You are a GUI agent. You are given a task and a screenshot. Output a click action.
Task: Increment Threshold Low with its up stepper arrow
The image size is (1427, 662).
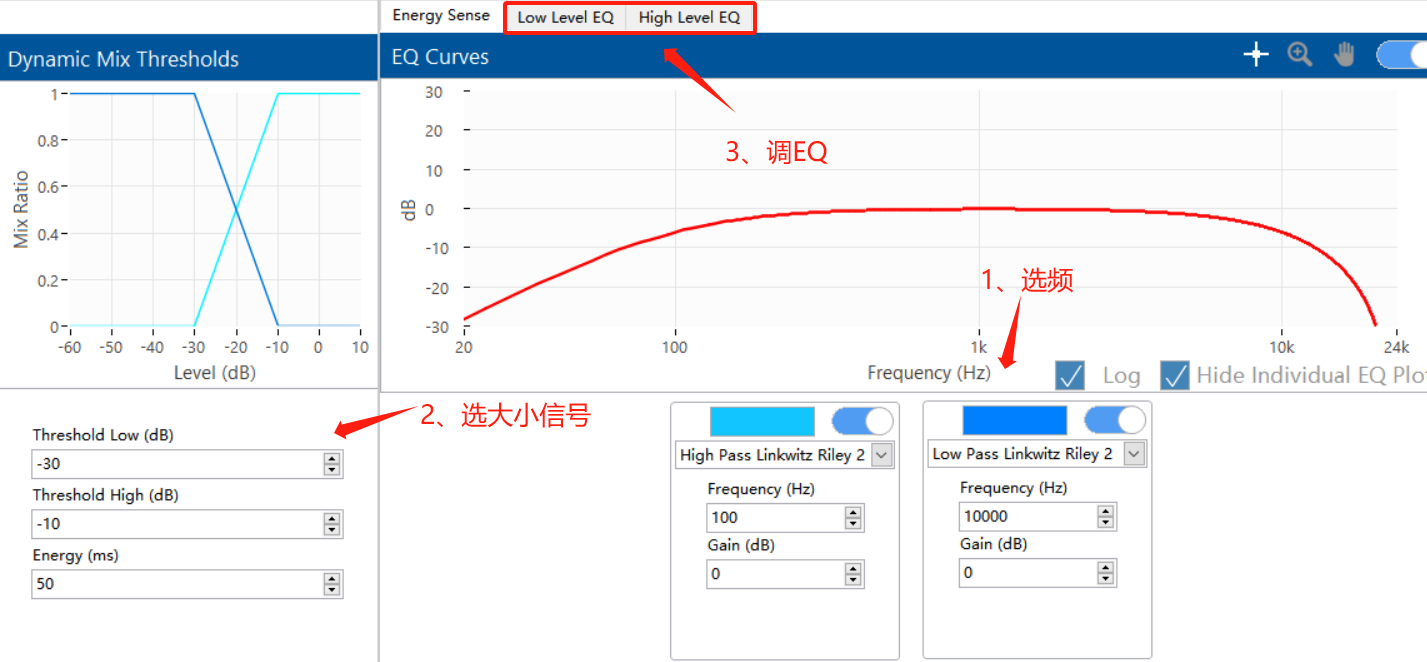coord(332,459)
